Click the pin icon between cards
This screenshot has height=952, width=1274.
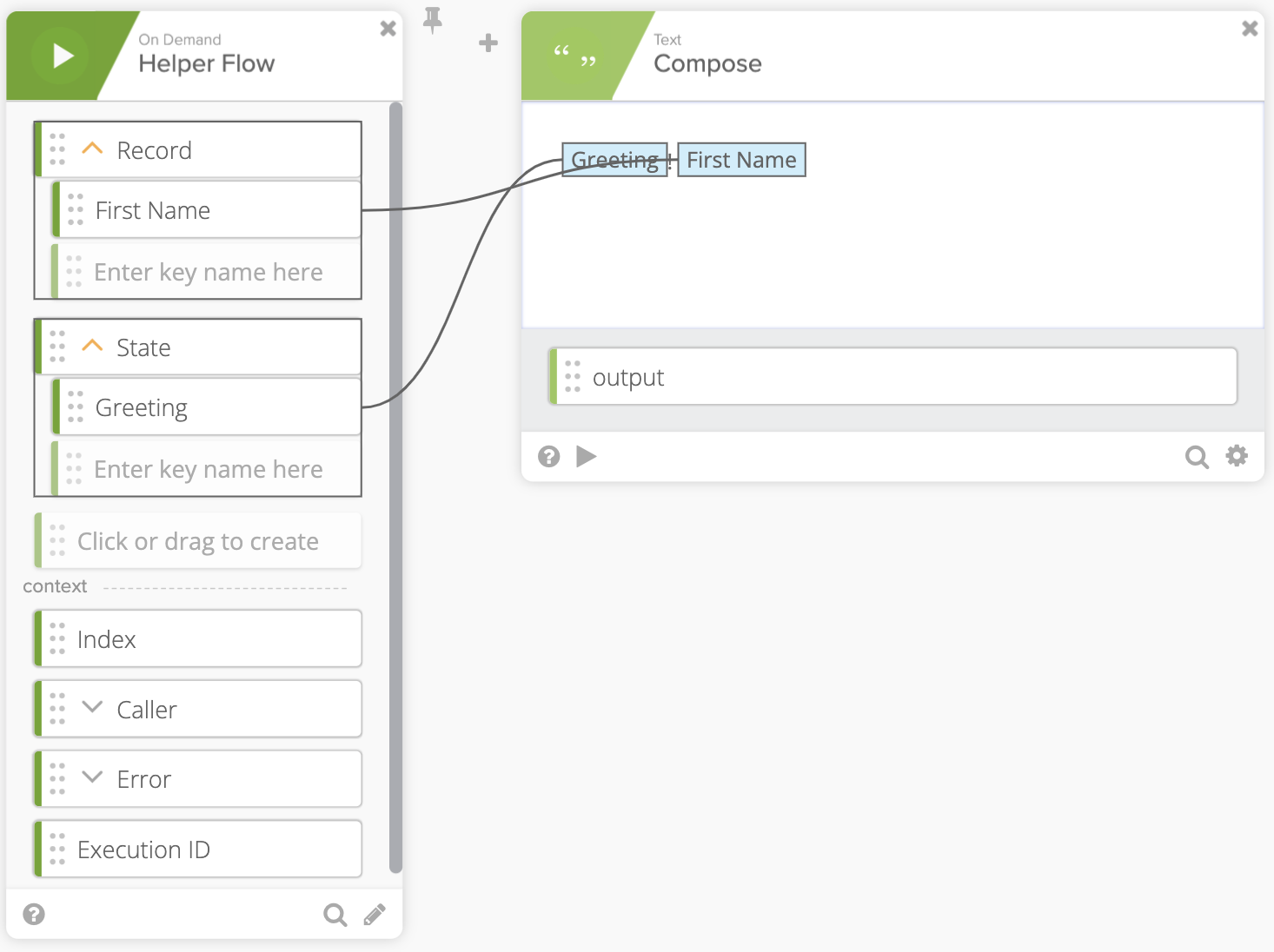pos(433,20)
